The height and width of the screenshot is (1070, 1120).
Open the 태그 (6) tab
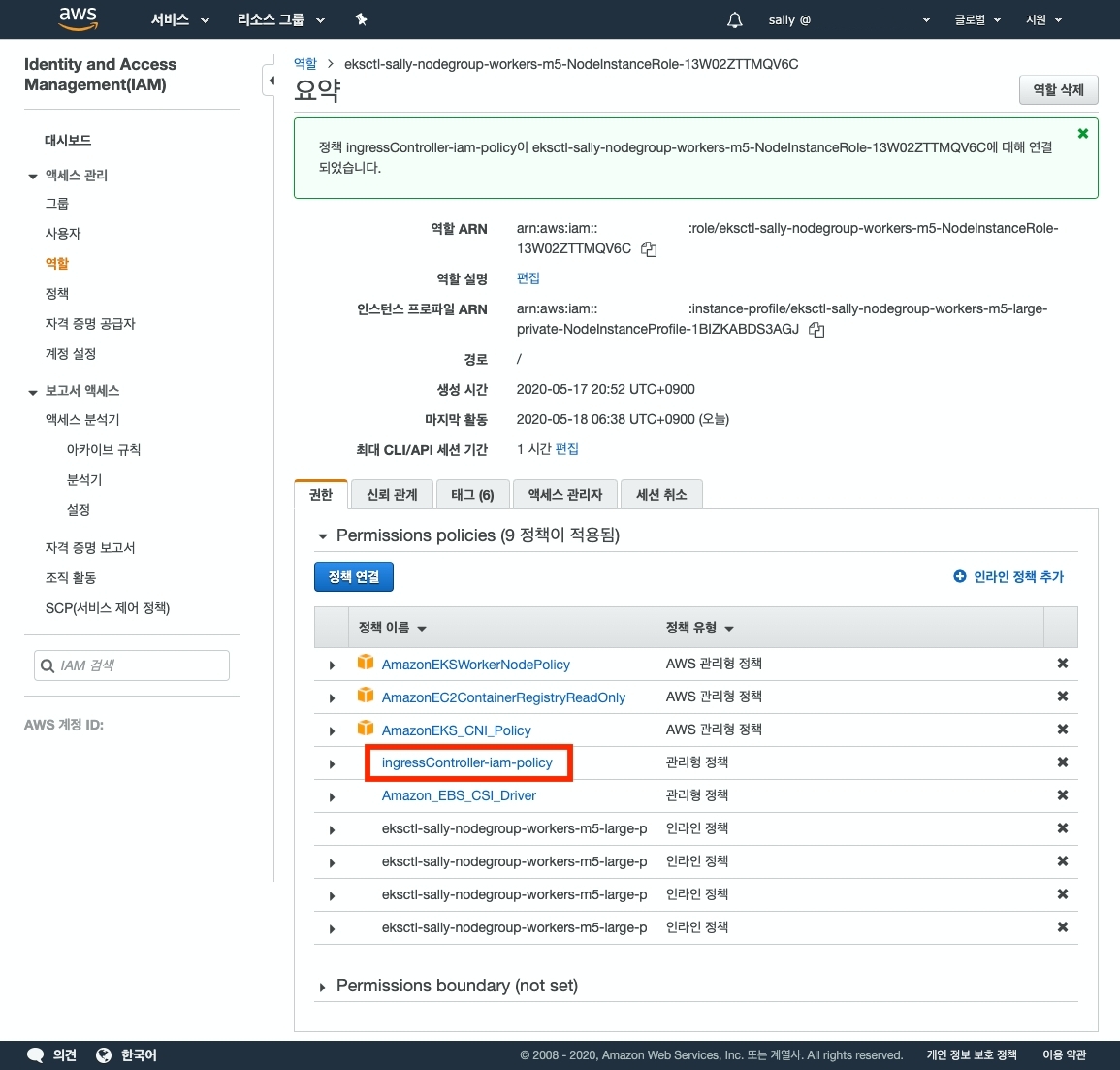click(472, 495)
